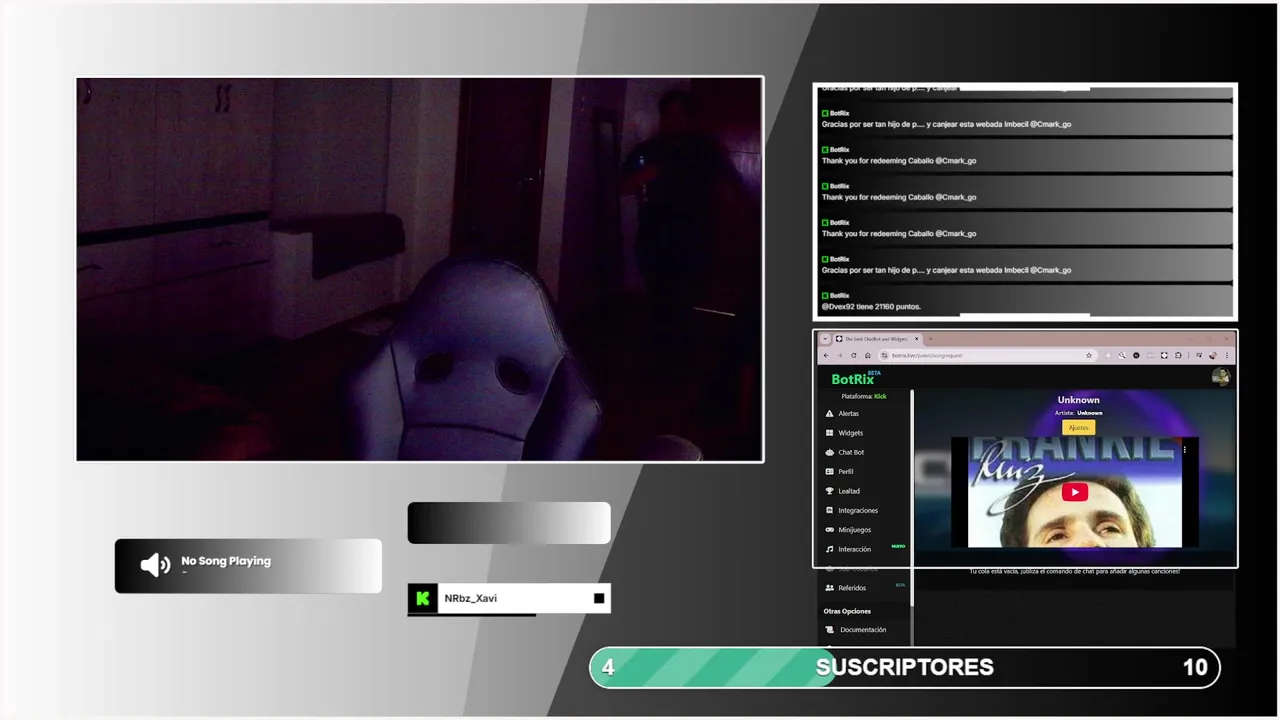This screenshot has height=720, width=1280.
Task: Click the site info icon in address bar
Action: 884,355
